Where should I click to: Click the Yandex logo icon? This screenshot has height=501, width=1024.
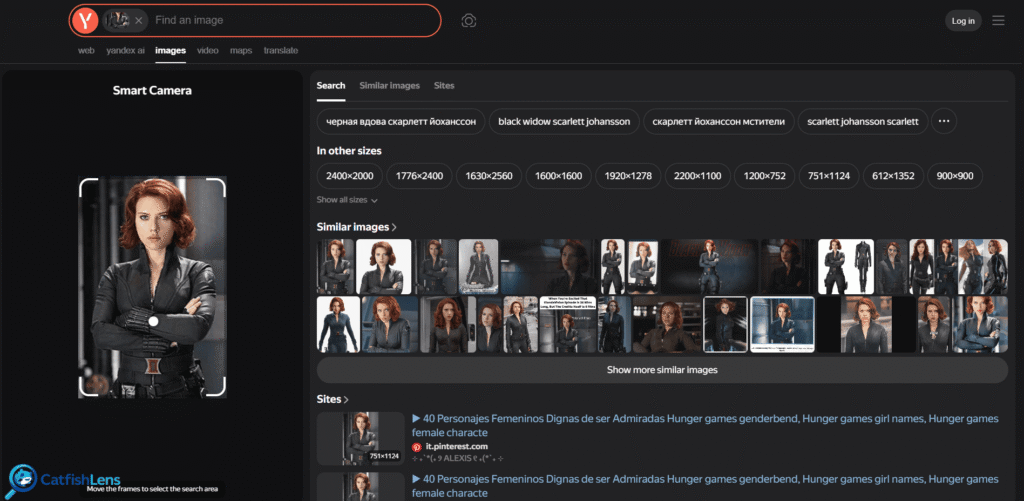click(x=86, y=20)
